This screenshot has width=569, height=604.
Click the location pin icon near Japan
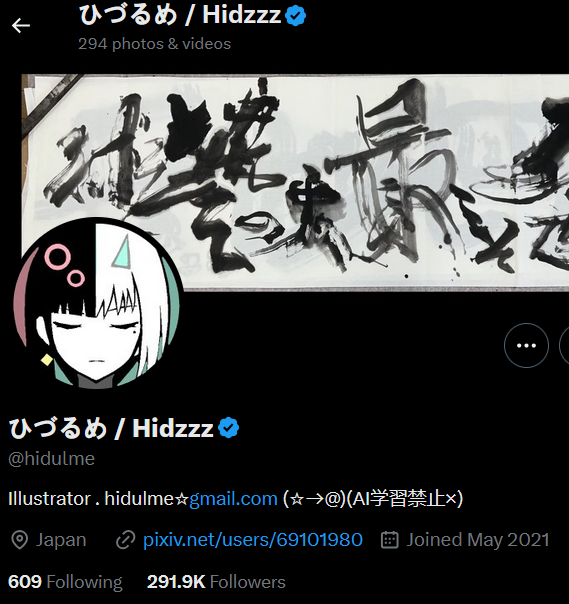[x=20, y=540]
